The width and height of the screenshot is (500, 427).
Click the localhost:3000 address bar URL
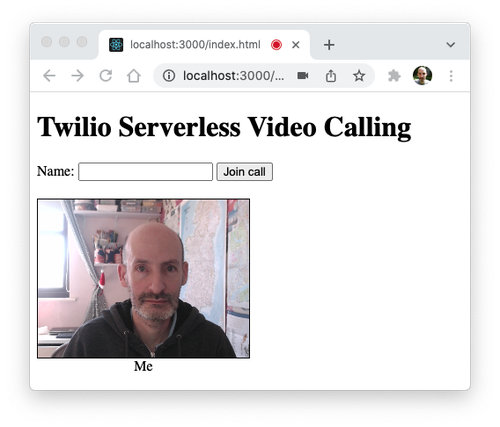[x=233, y=76]
